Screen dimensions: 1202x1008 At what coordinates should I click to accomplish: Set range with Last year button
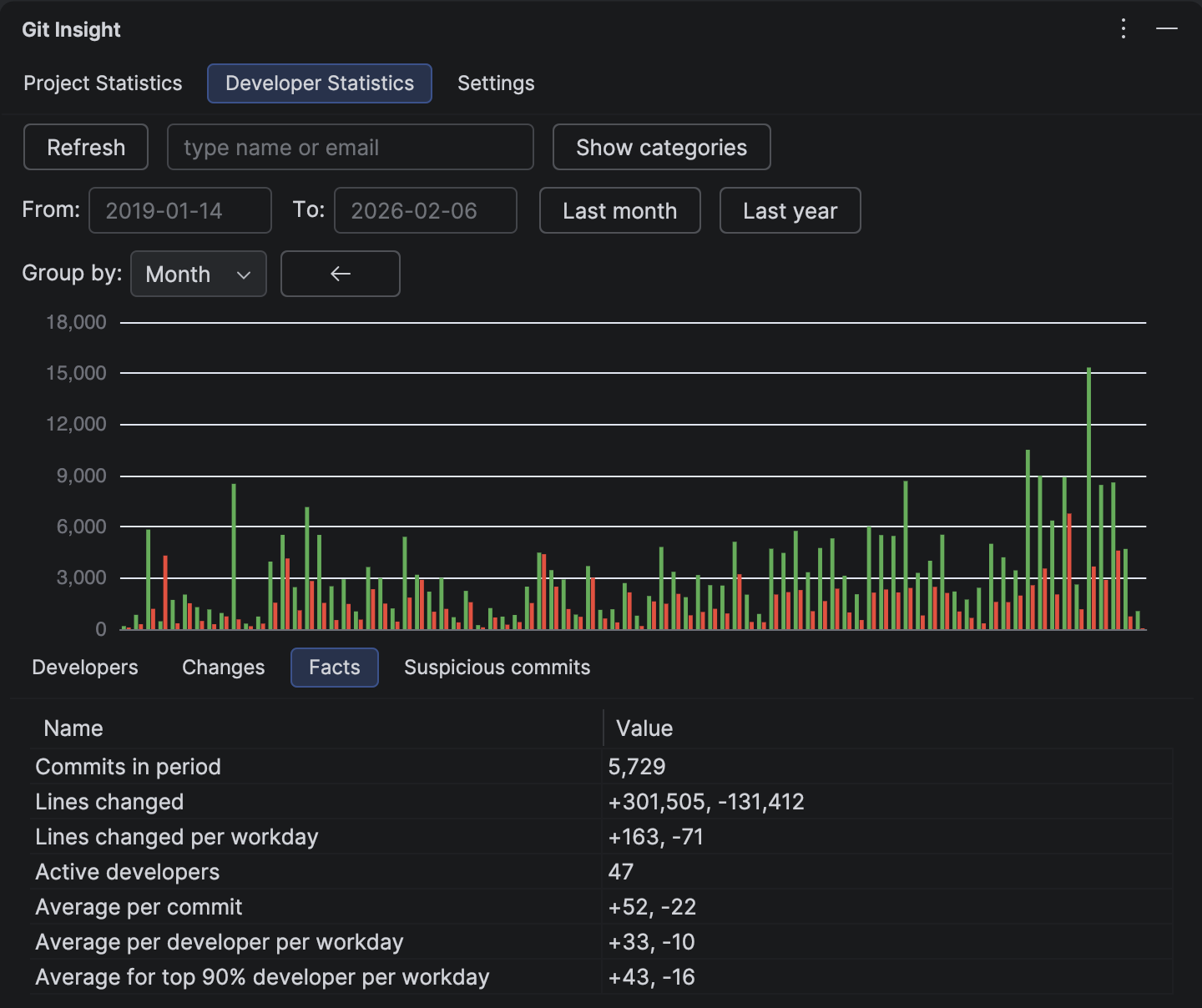790,211
